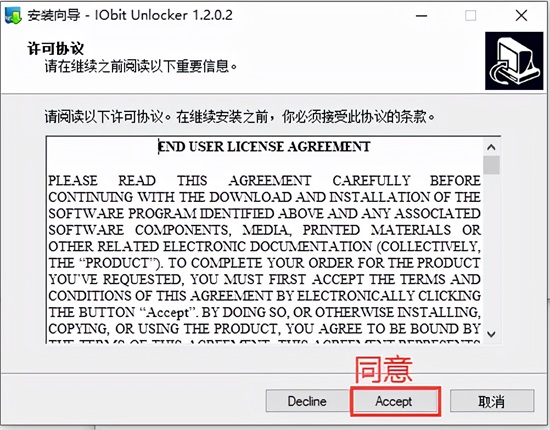
Task: Minimize the IObit Unlocker setup window
Action: 421,16
